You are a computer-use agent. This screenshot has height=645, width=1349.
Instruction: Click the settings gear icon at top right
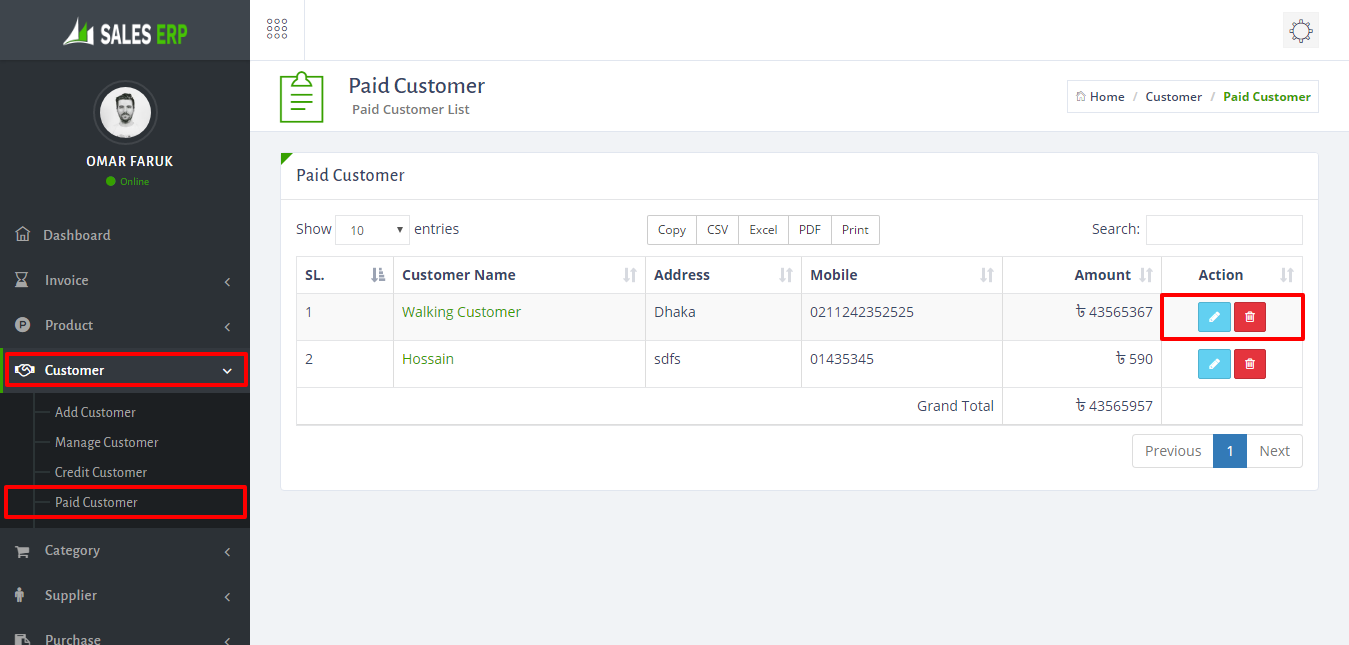pyautogui.click(x=1300, y=31)
